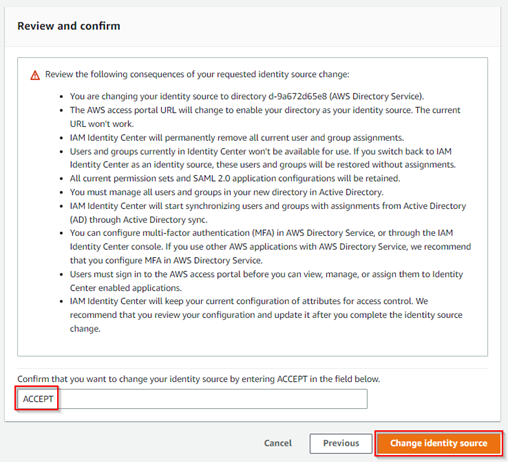Screen dimensions: 508x462
Task: Click bullet about AWS access portal URL change
Action: point(265,117)
